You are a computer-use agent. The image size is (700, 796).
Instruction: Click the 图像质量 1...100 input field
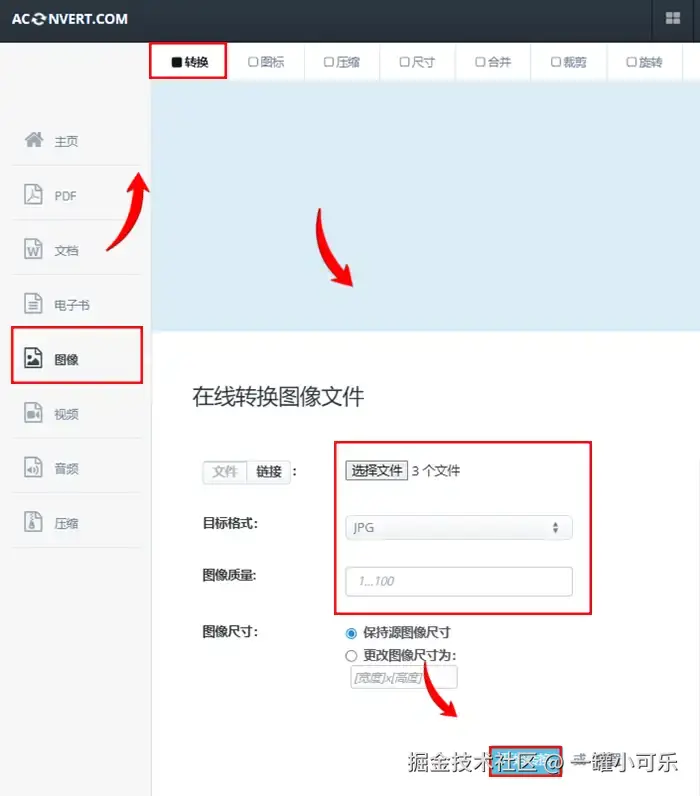[459, 581]
